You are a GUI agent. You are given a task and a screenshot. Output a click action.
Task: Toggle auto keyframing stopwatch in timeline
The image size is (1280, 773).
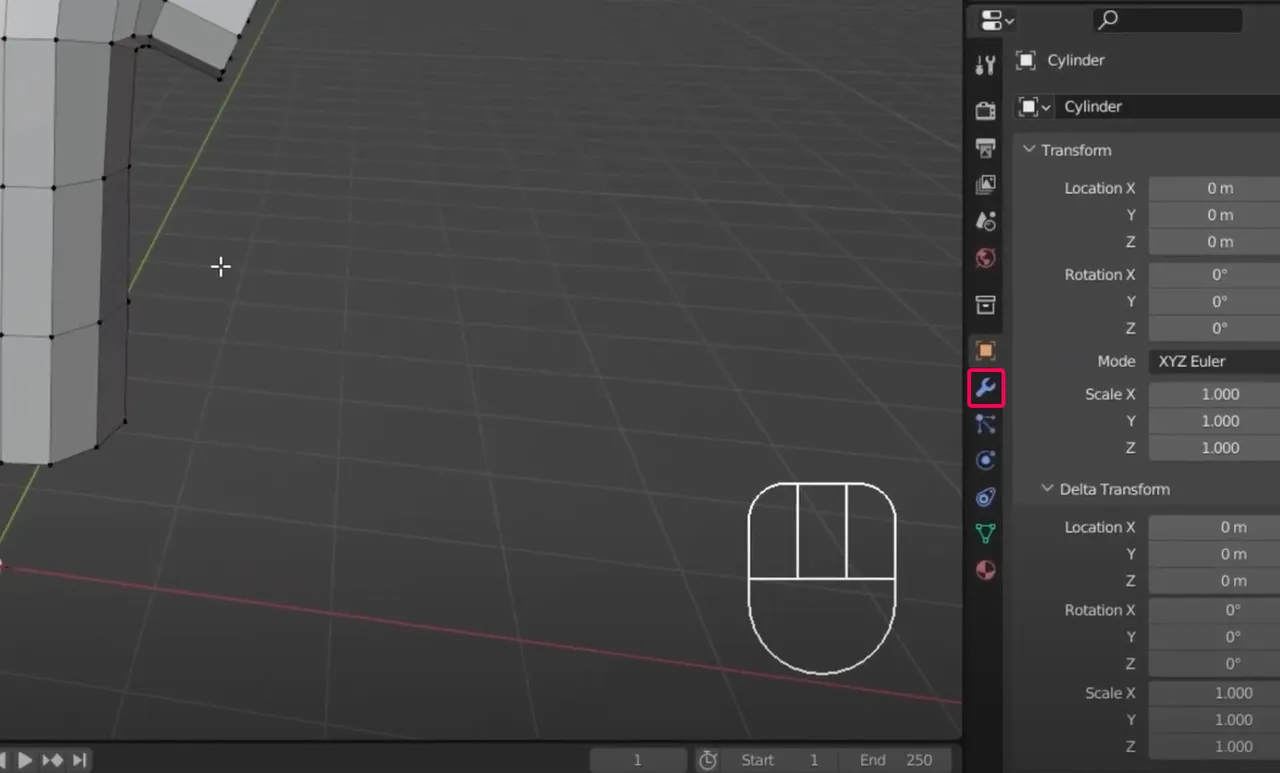pos(709,760)
